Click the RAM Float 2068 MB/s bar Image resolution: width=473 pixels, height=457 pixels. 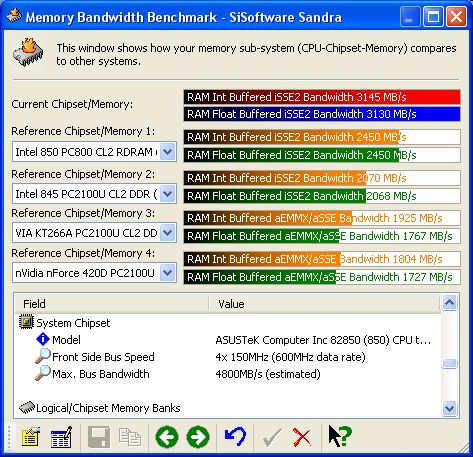coord(322,196)
